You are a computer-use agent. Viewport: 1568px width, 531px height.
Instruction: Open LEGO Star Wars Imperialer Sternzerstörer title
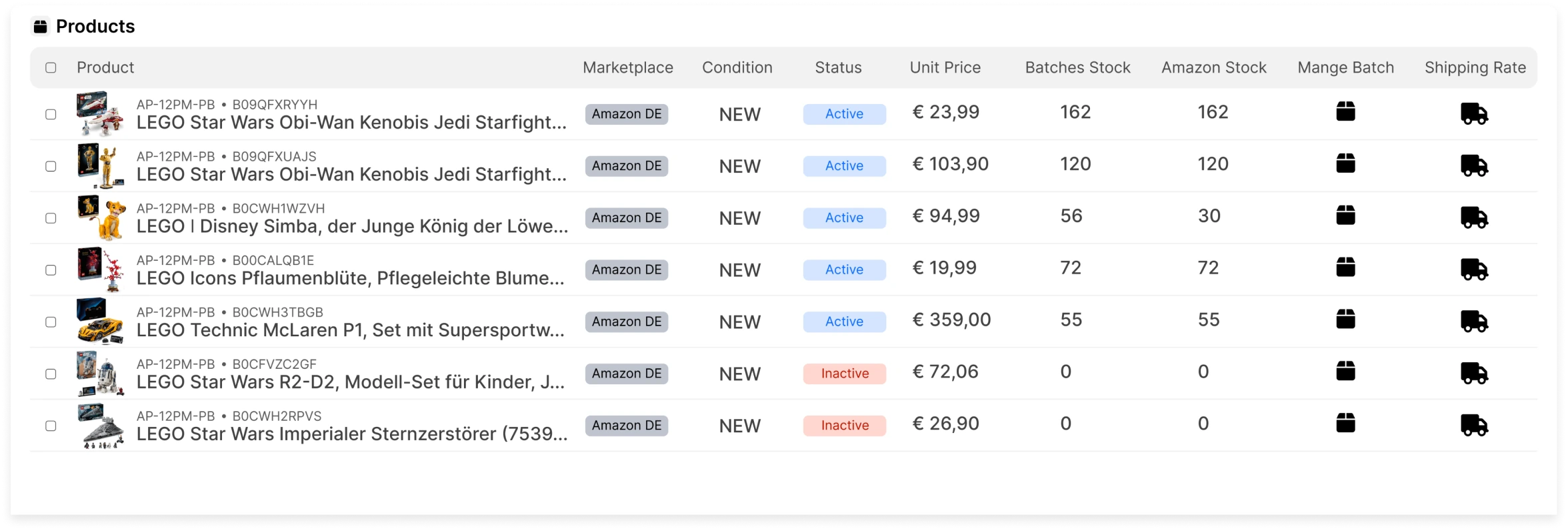[x=352, y=434]
